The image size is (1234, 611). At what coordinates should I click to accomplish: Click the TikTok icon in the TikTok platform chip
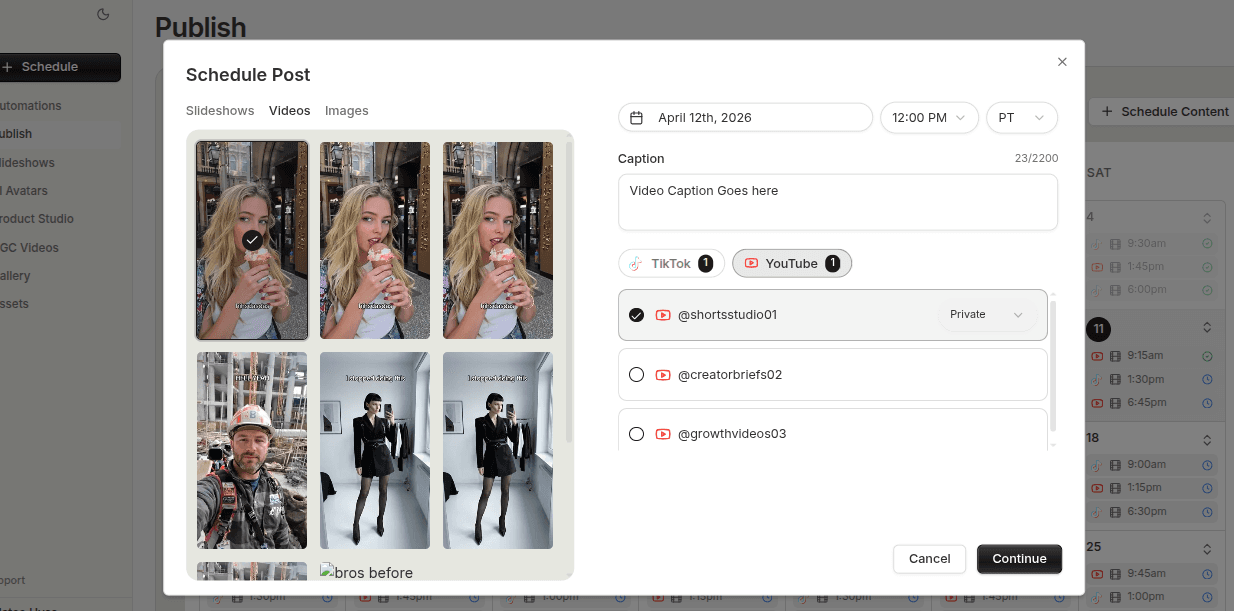click(637, 263)
